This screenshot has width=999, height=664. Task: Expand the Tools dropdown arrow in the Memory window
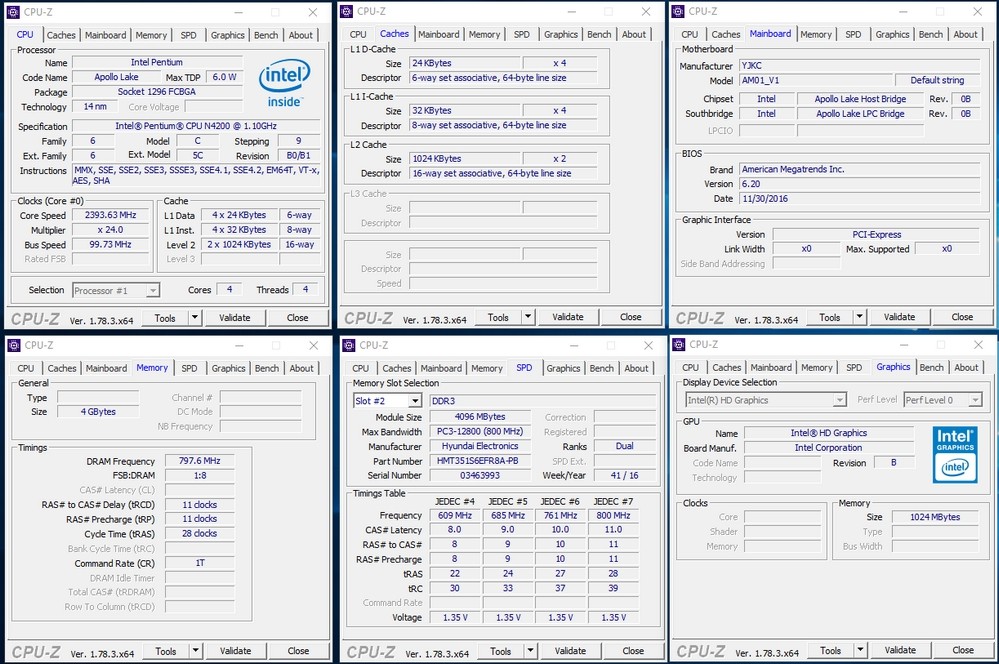click(196, 651)
